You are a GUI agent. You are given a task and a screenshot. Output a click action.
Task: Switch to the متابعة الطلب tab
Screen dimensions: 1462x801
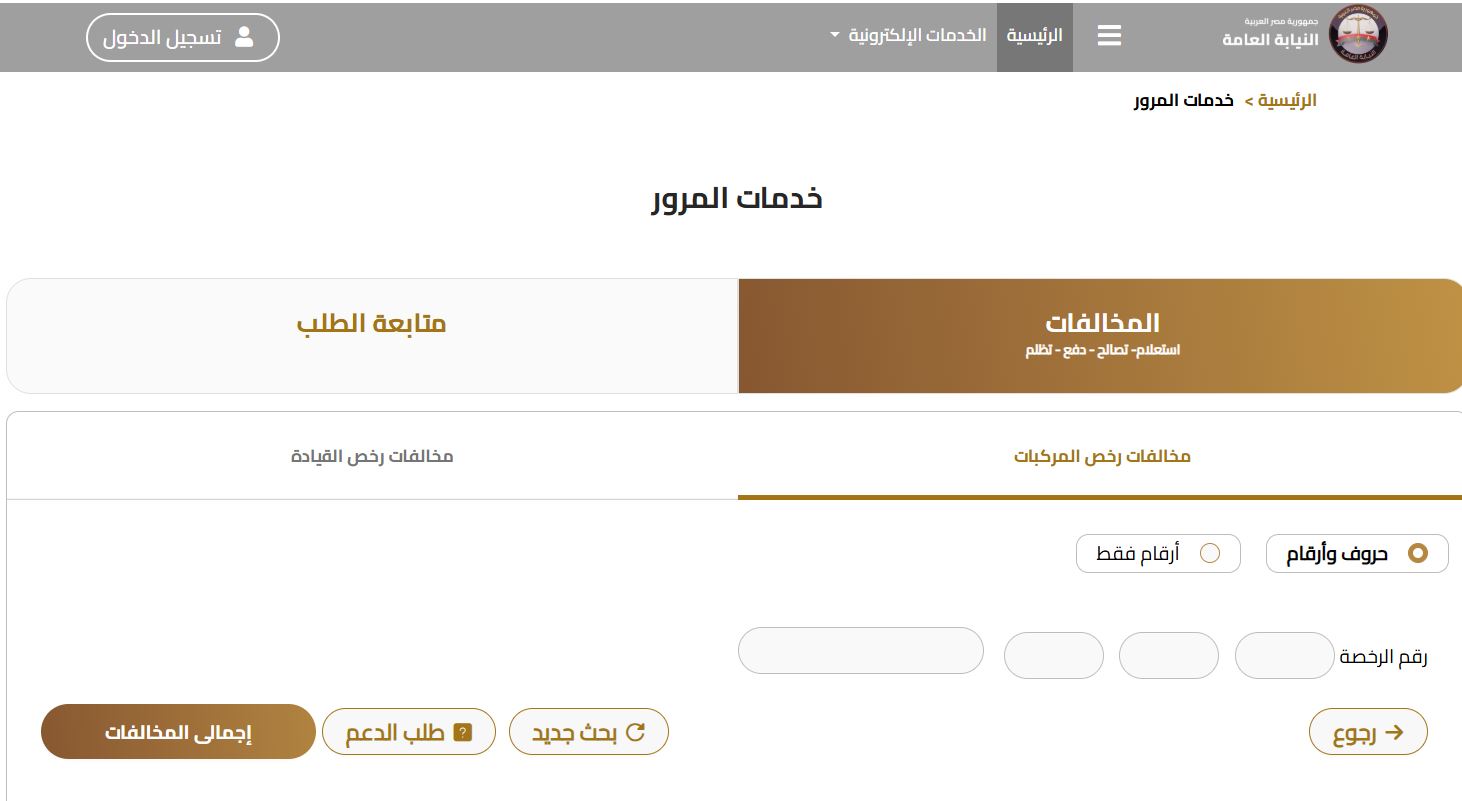pos(371,324)
